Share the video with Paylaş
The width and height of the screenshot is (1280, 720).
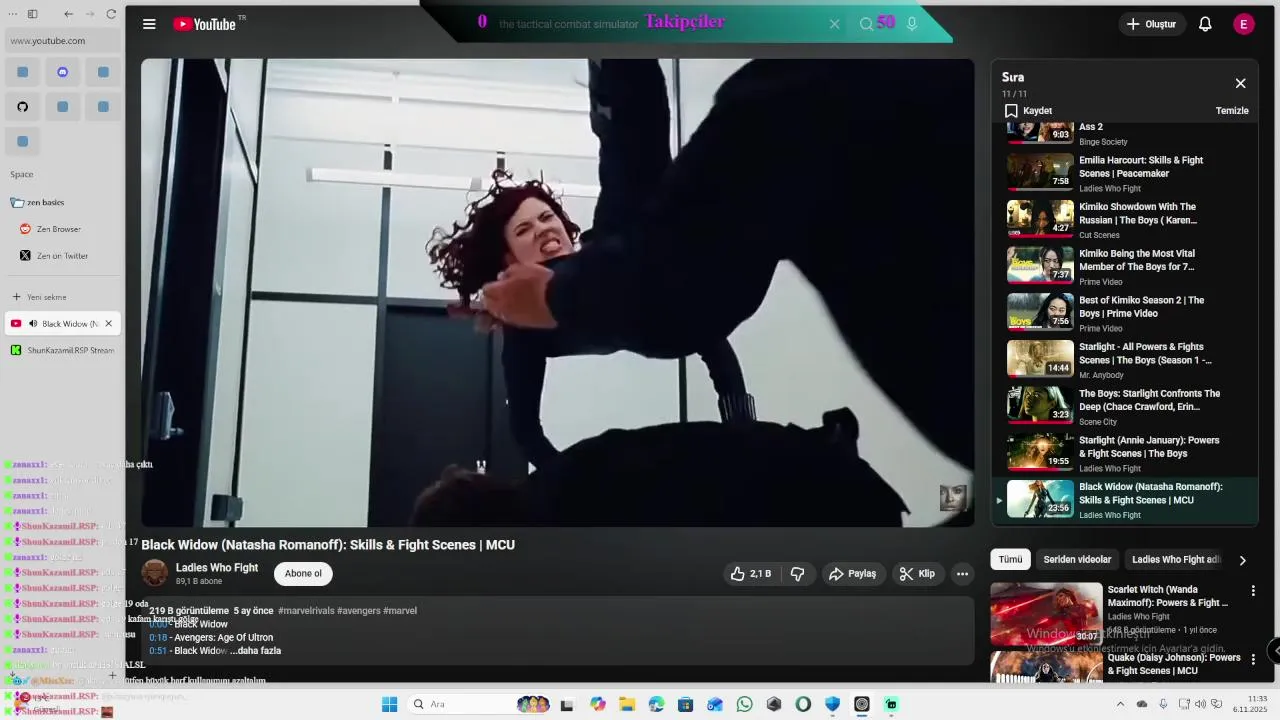(853, 574)
